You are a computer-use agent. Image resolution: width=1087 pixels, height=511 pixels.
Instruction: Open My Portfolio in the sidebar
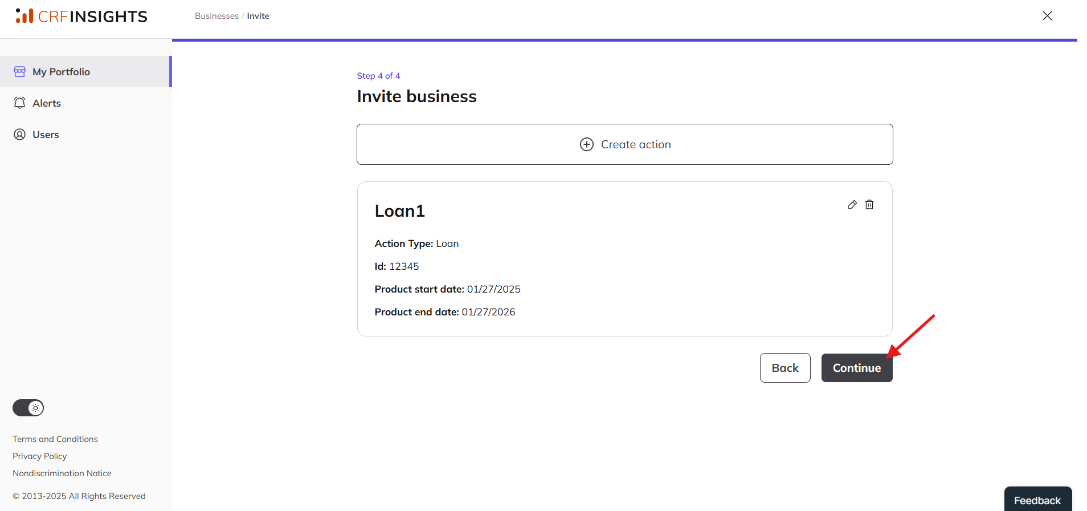coord(85,71)
